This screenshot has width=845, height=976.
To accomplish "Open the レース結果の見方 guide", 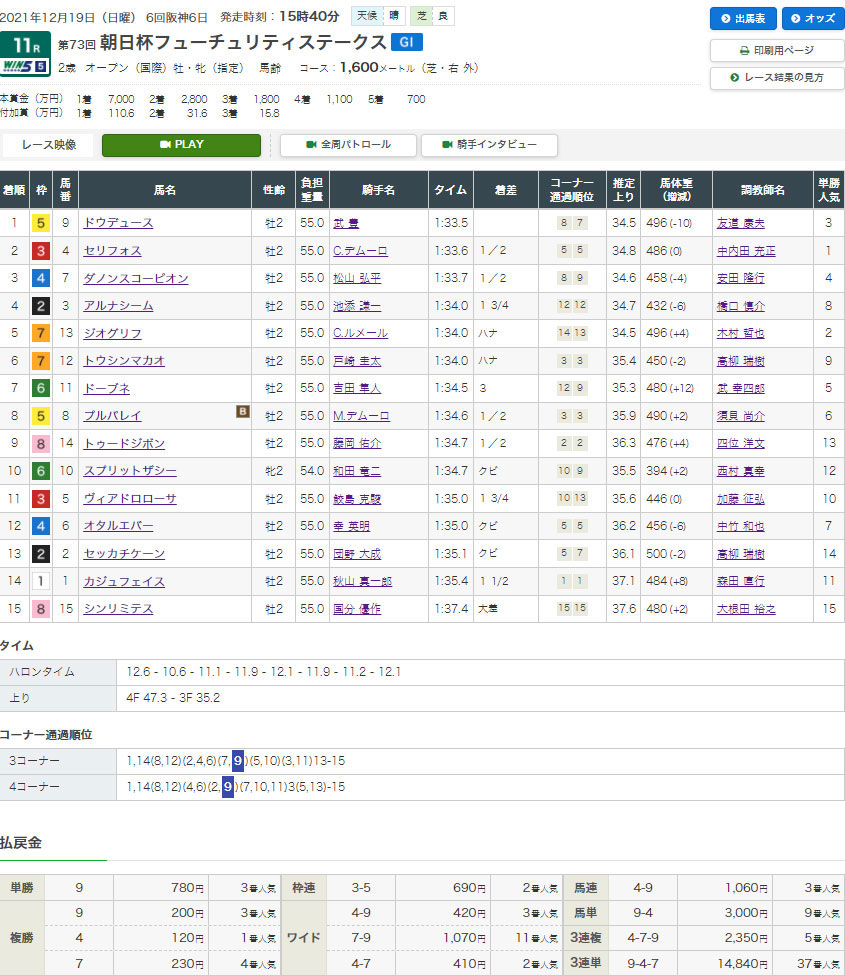I will point(776,78).
